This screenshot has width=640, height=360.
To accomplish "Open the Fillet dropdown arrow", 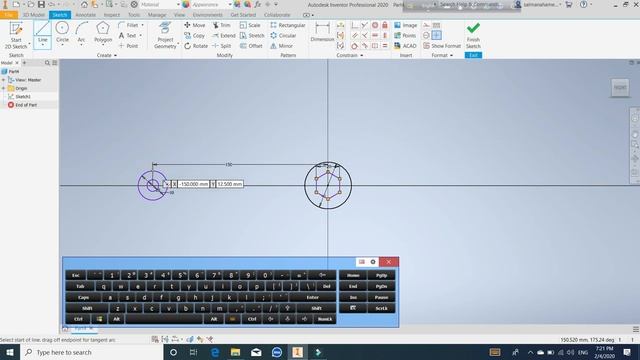I will click(142, 25).
